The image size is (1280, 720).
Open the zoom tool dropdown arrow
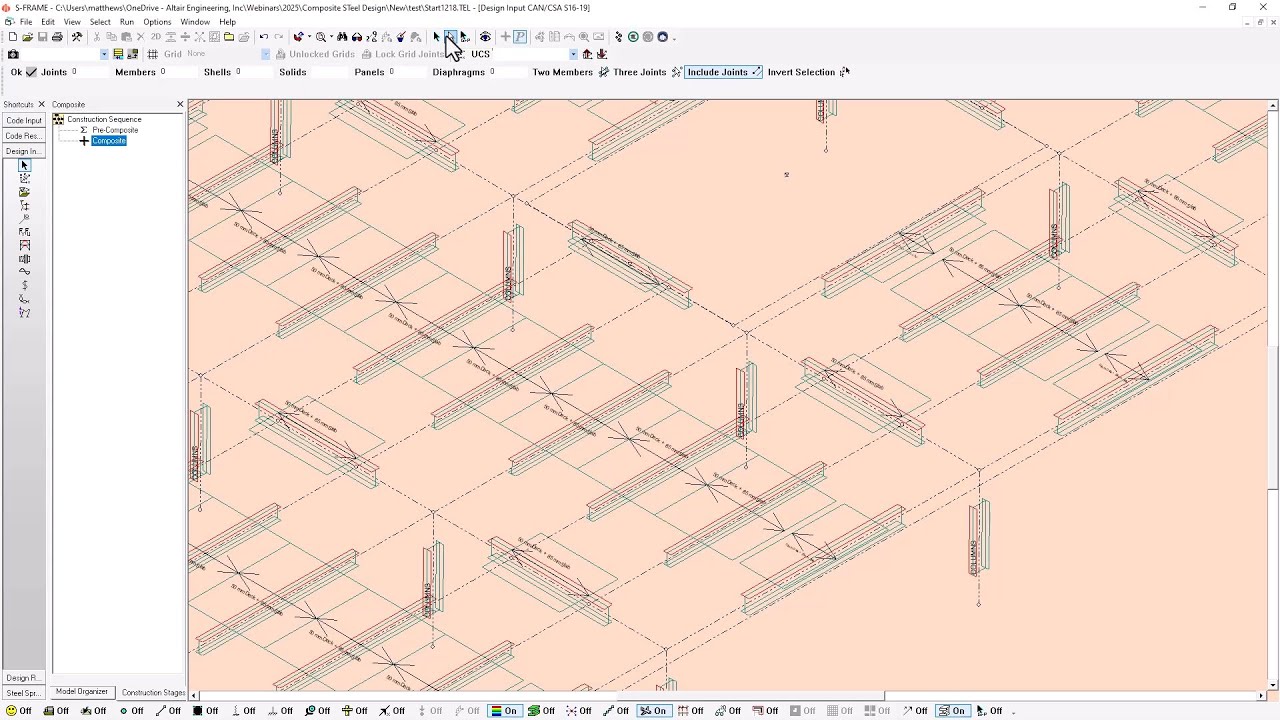coord(330,37)
